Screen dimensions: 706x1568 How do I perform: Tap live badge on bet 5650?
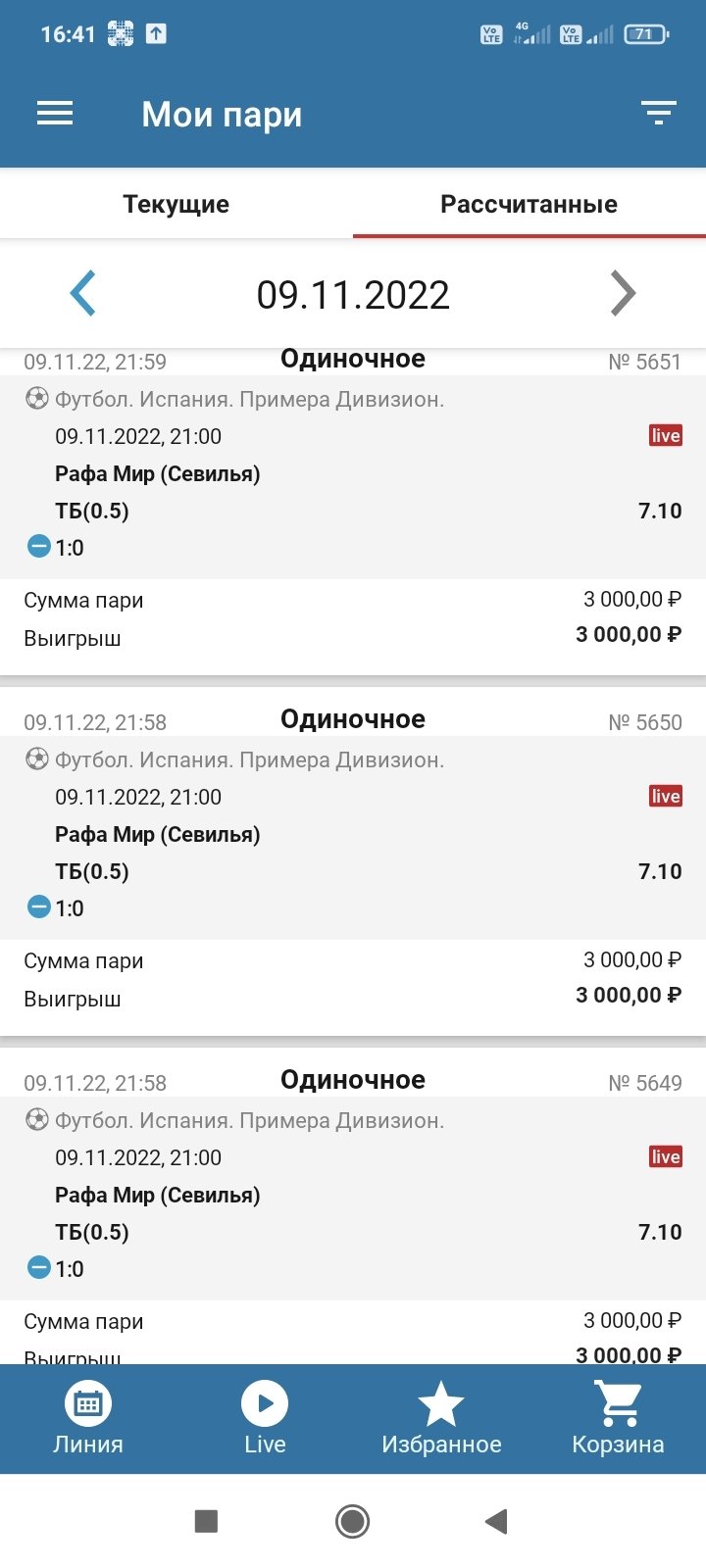(x=665, y=797)
